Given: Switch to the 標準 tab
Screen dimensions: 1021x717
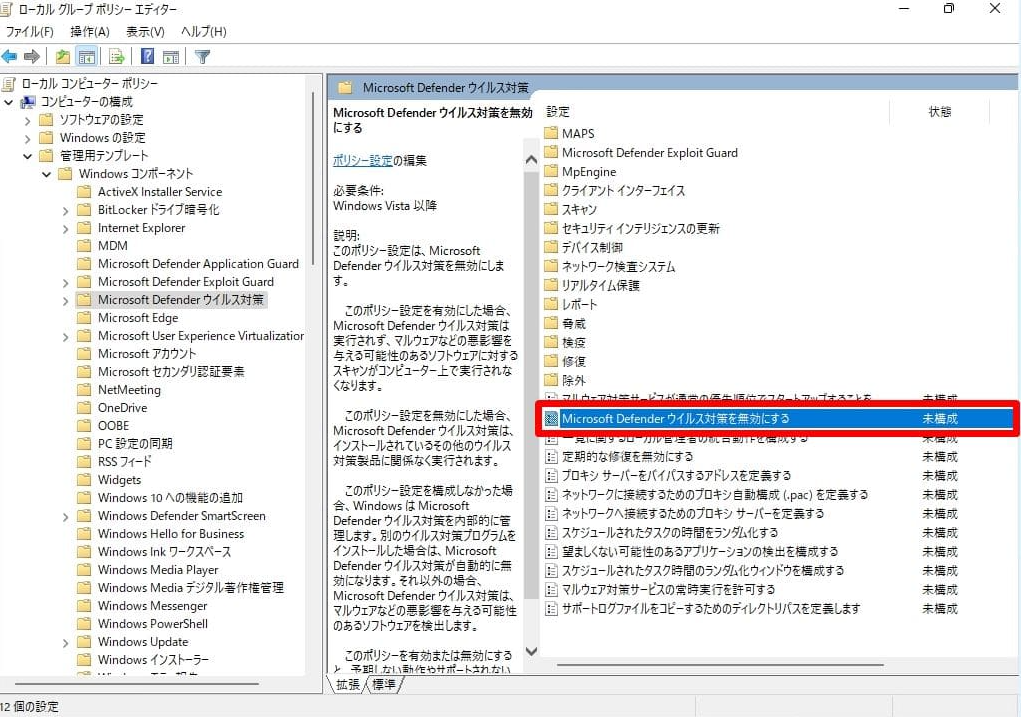Looking at the screenshot, I should (384, 684).
